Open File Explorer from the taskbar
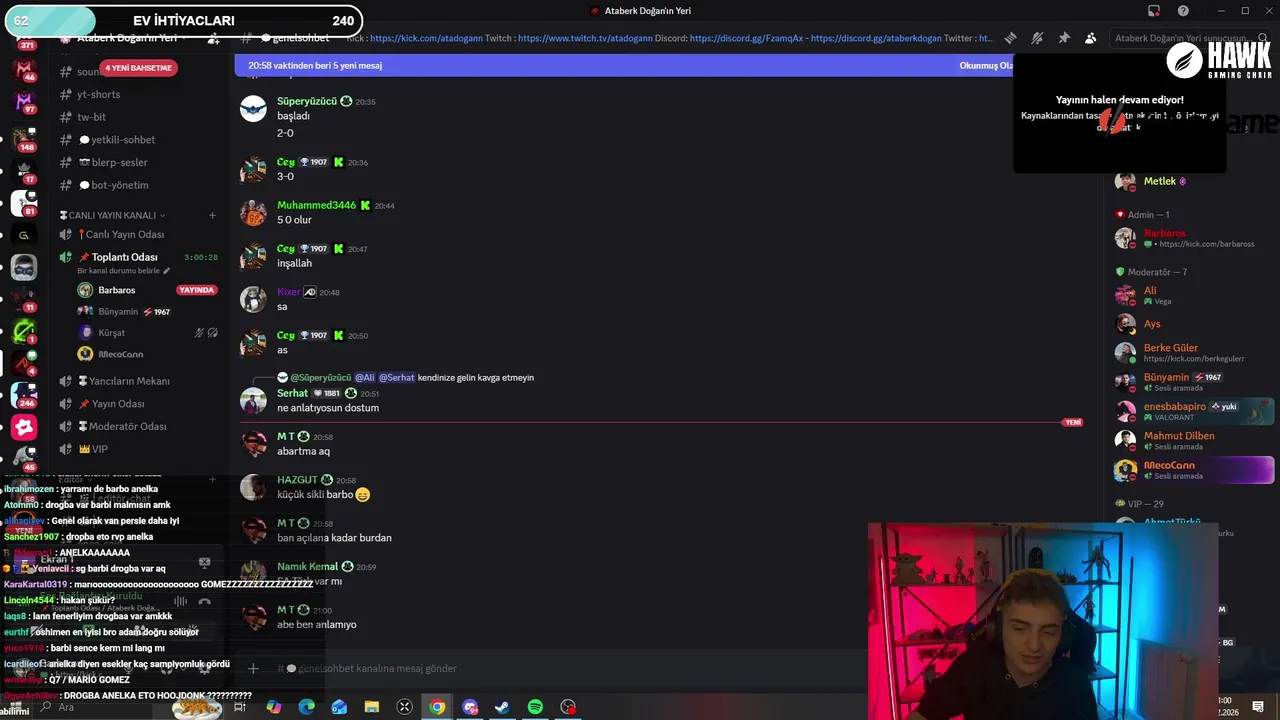1280x720 pixels. 372,707
